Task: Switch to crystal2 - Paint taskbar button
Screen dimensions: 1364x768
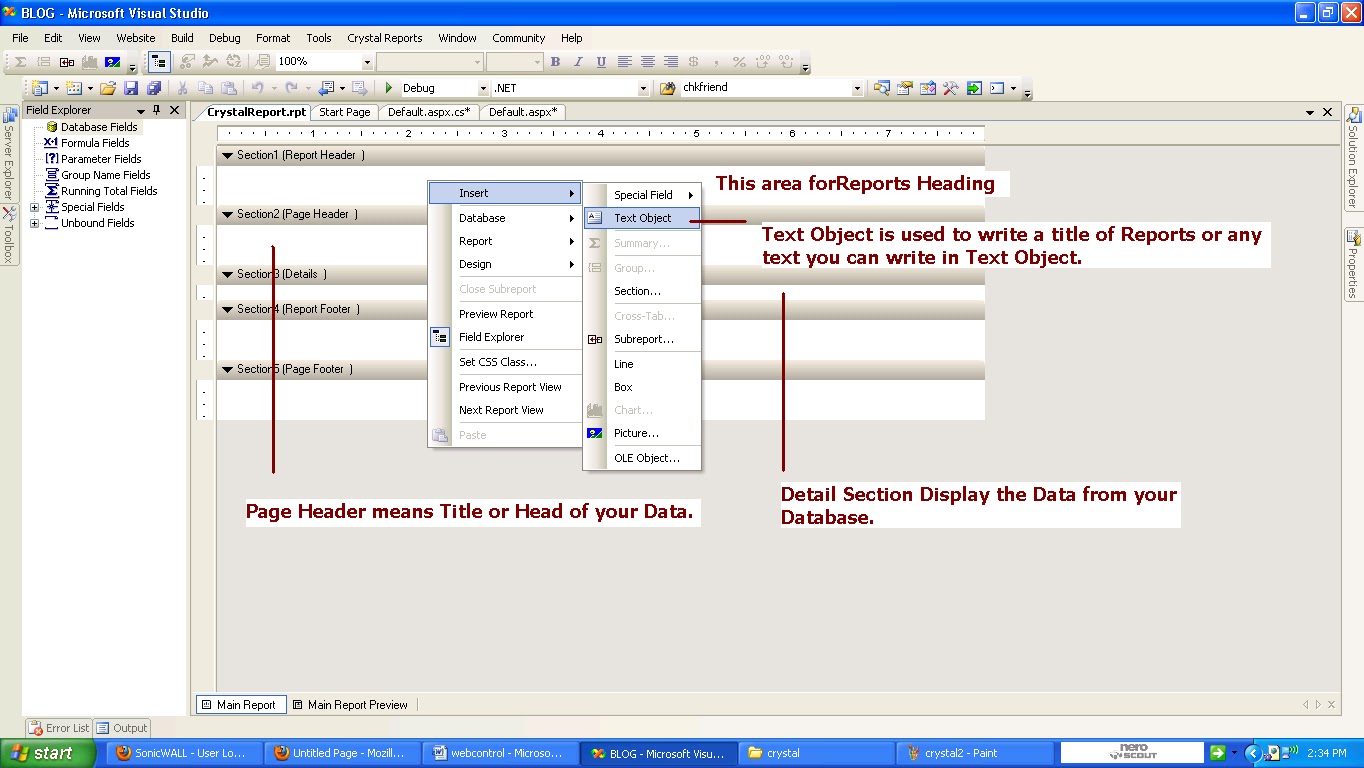Action: click(x=975, y=753)
